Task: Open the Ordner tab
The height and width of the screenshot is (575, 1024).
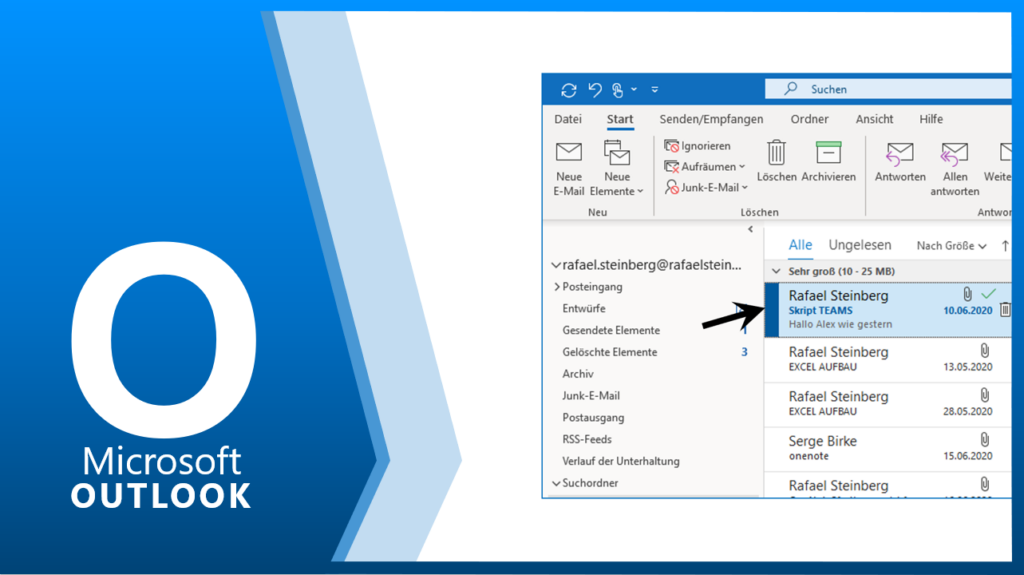Action: [809, 119]
